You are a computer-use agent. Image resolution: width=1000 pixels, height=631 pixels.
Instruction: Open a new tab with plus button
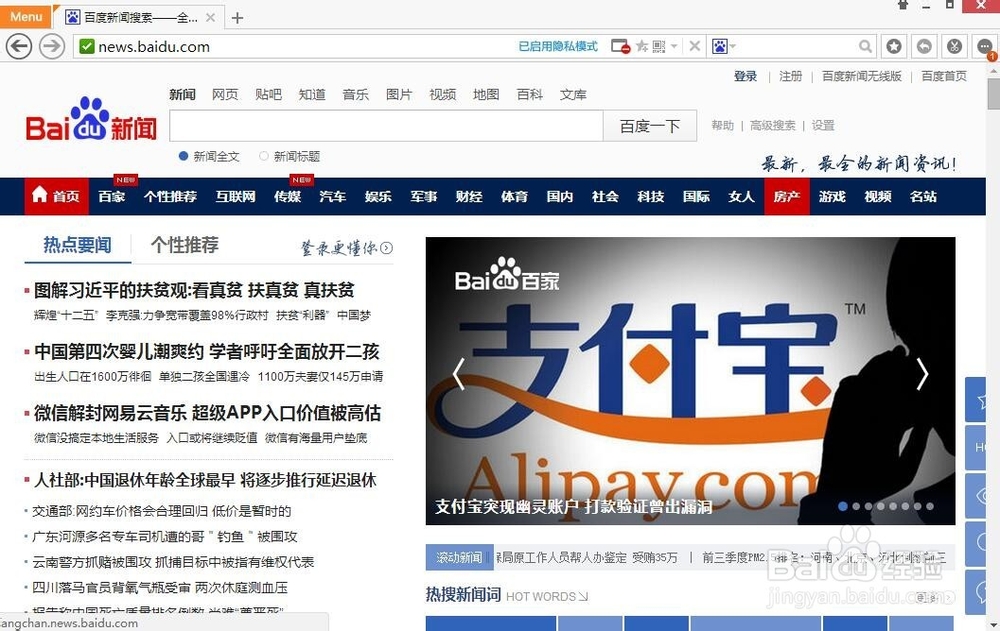tap(237, 18)
